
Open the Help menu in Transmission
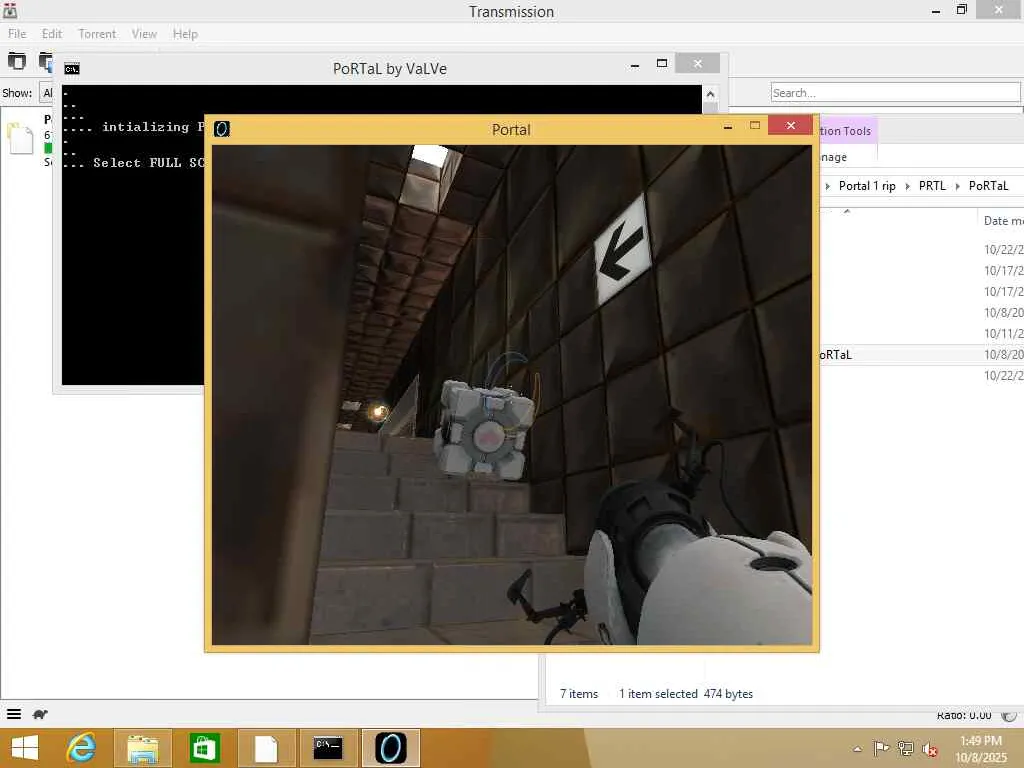coord(185,34)
